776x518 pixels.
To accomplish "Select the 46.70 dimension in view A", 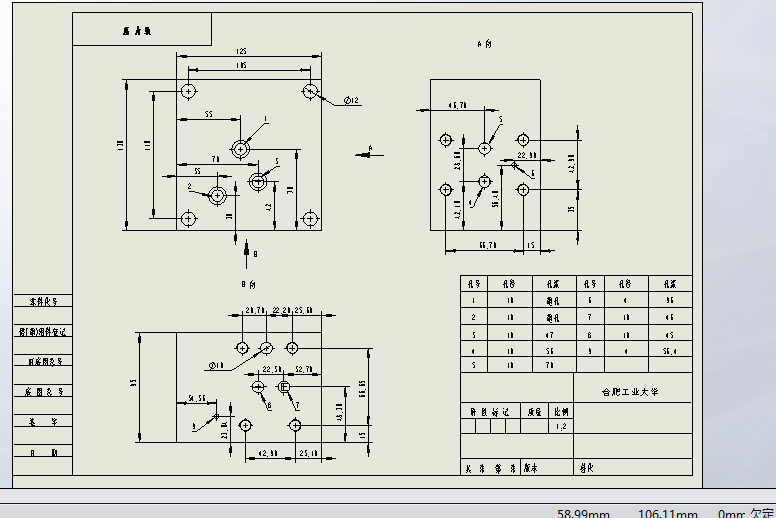I will click(x=457, y=105).
